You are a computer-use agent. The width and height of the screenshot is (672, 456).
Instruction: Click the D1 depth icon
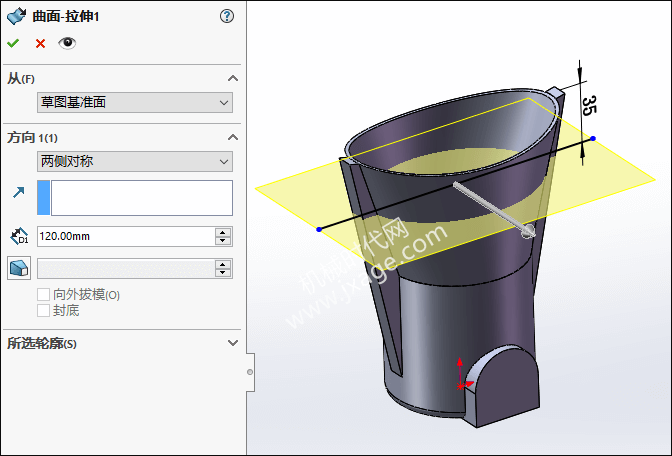pyautogui.click(x=18, y=237)
